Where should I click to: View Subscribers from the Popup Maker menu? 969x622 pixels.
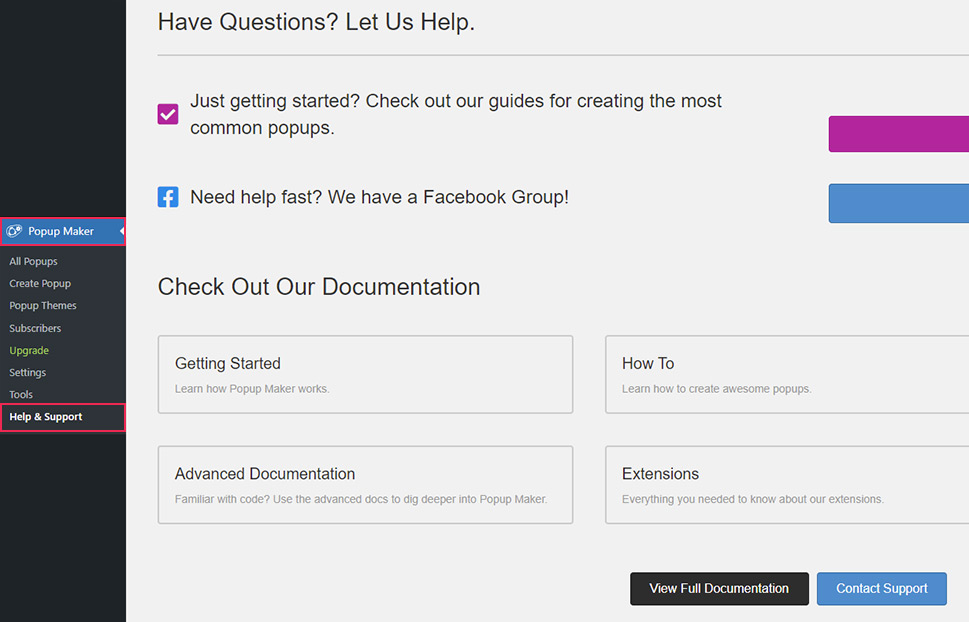click(x=35, y=327)
